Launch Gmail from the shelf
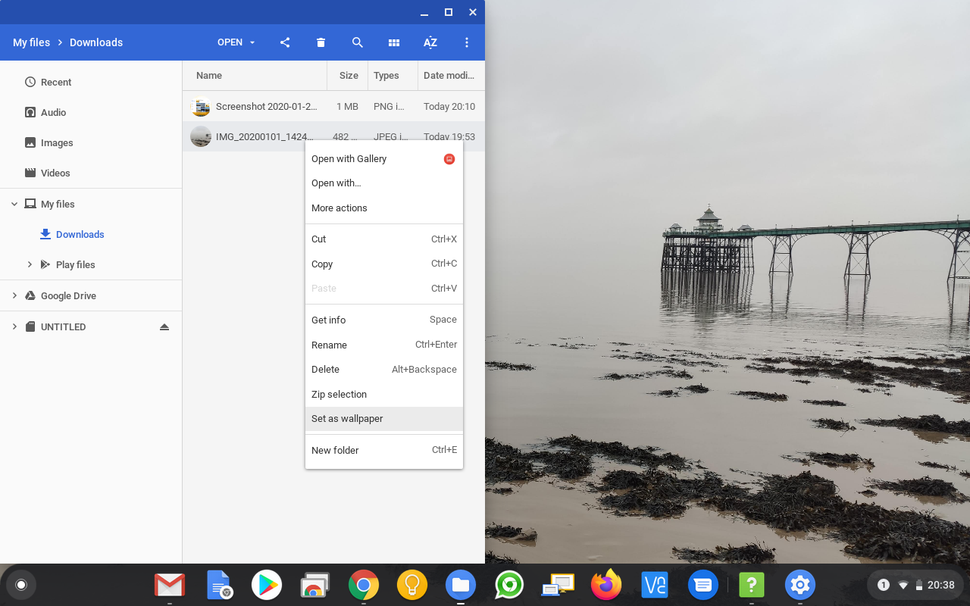This screenshot has width=970, height=606. coord(169,584)
